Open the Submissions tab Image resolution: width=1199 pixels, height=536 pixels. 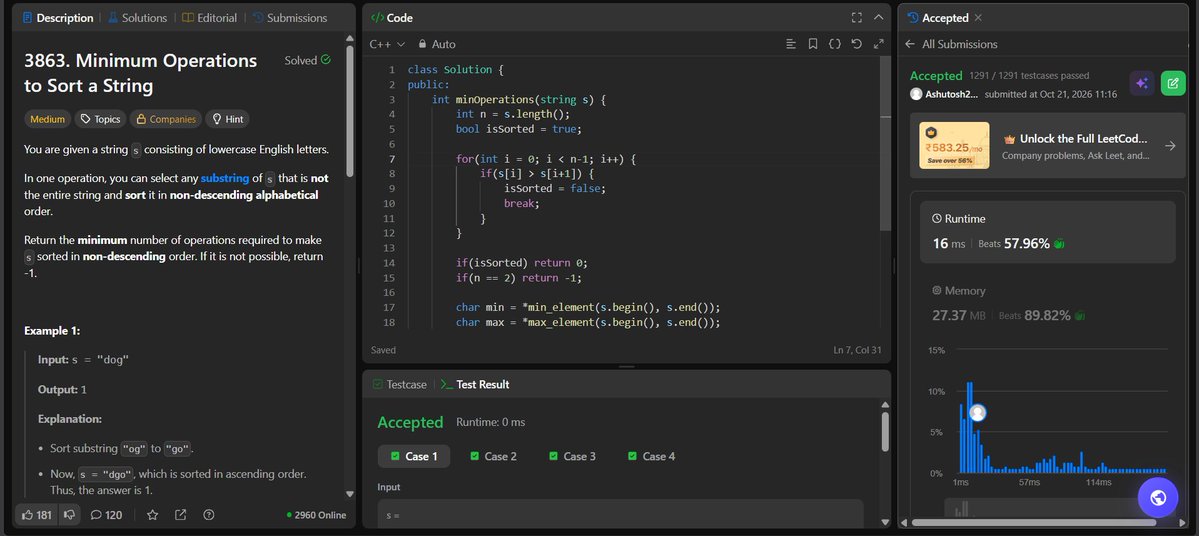(289, 18)
